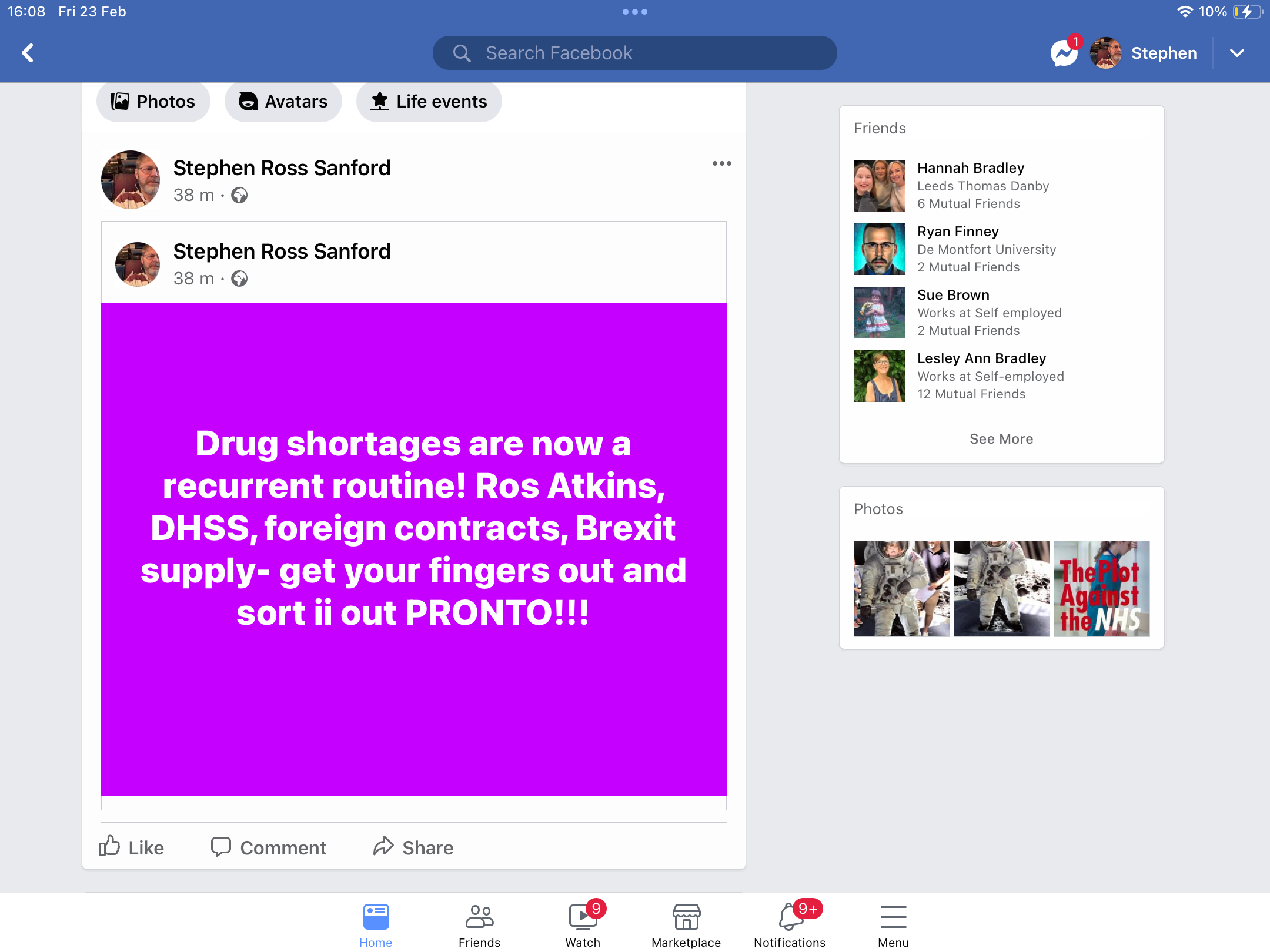Open Messenger chat icon
This screenshot has width=1270, height=952.
1064,53
